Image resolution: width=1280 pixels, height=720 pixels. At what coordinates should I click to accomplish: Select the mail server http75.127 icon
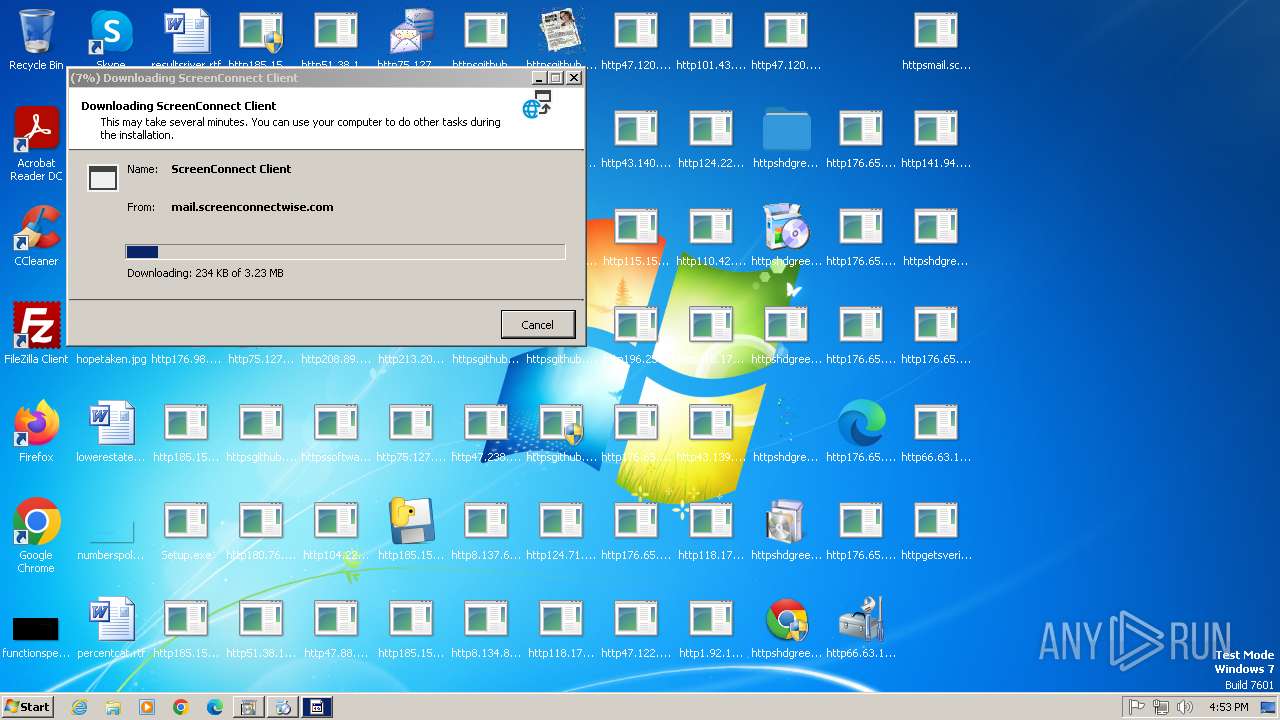click(x=411, y=40)
